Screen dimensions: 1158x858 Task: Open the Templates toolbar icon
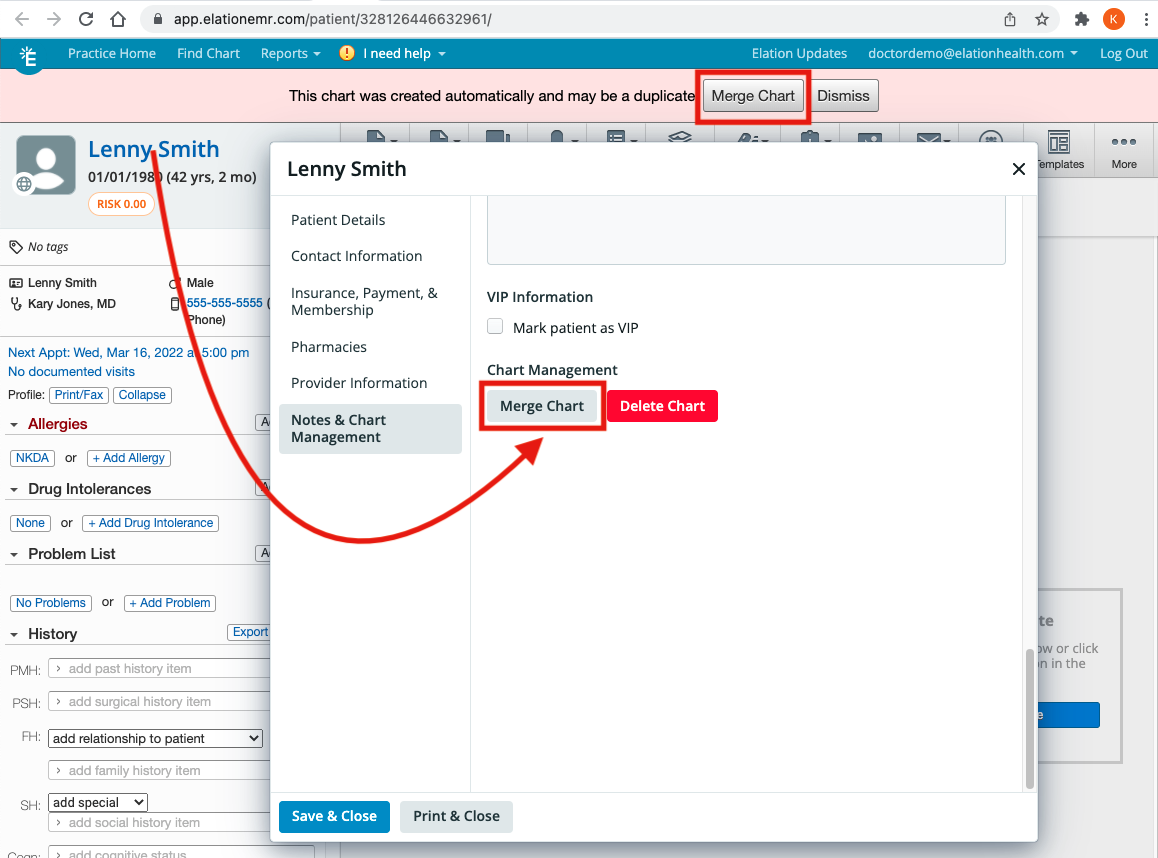(x=1058, y=149)
